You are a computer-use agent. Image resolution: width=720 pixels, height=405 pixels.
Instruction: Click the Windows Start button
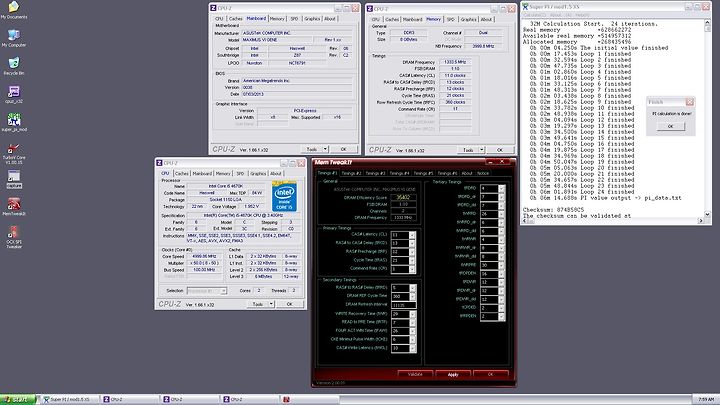click(x=18, y=399)
